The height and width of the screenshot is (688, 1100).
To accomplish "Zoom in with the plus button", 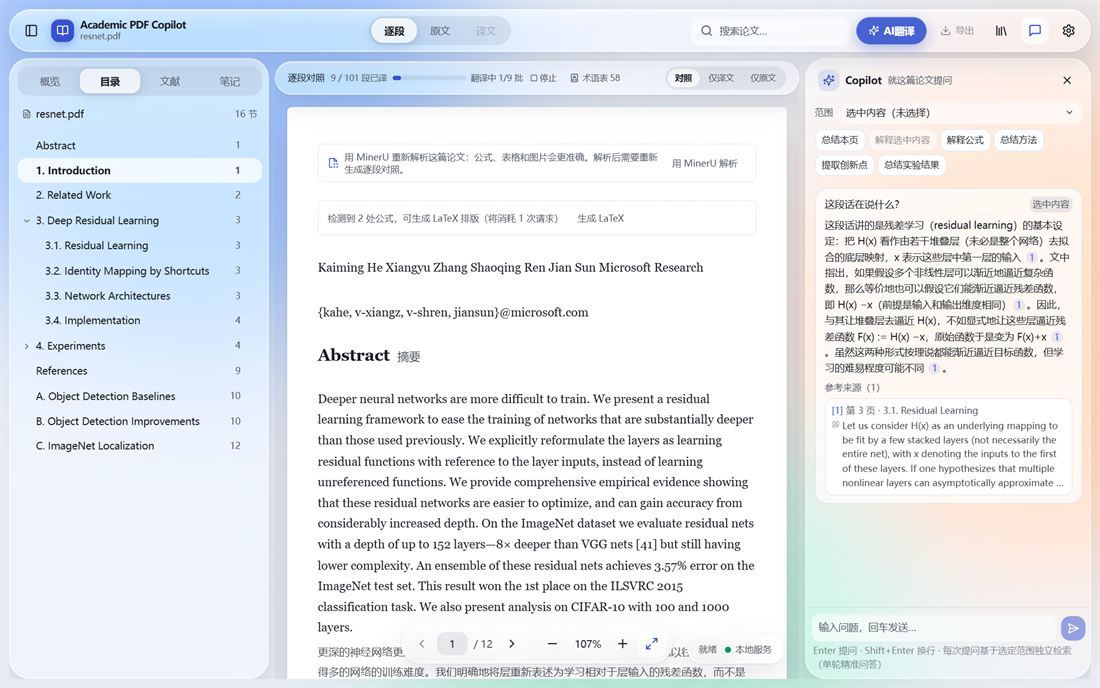I will (622, 644).
